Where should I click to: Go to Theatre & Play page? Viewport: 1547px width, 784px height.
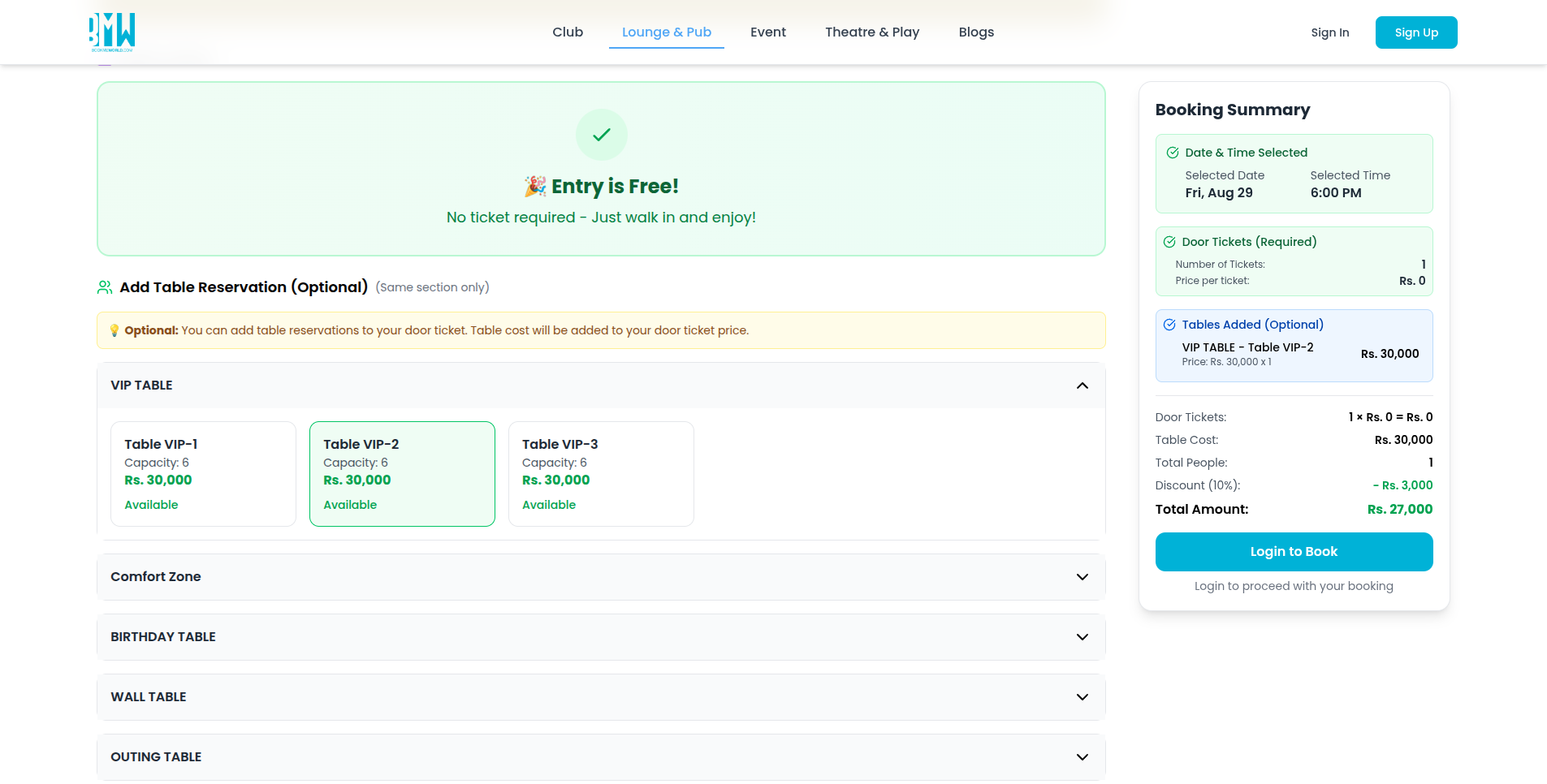(x=872, y=32)
